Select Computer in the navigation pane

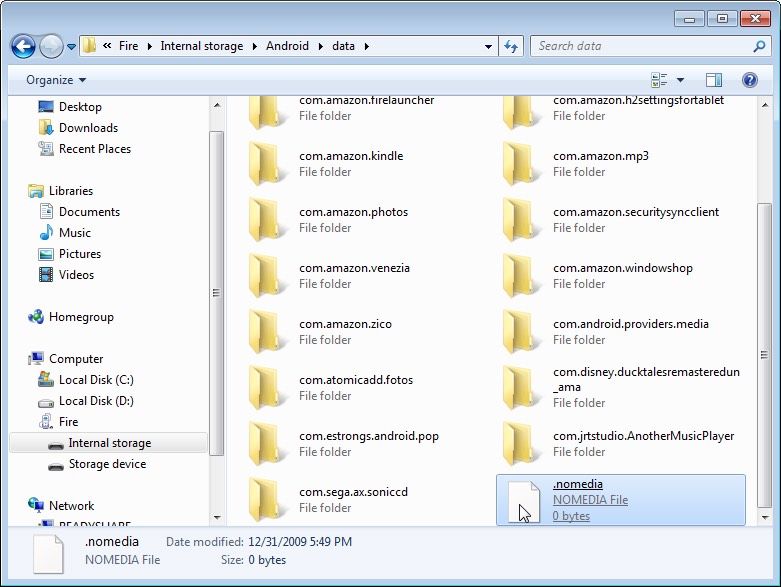[x=76, y=358]
